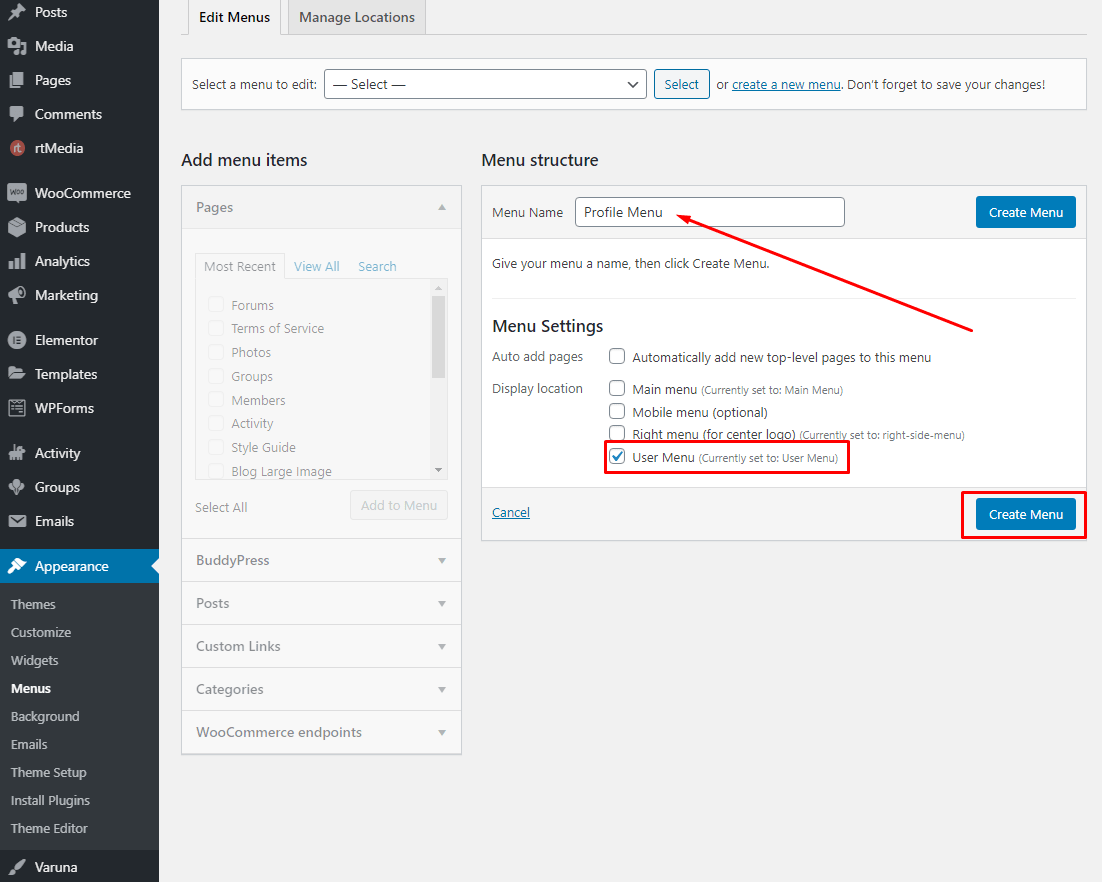Viewport: 1102px width, 882px height.
Task: Open Emails submenu under Appearance
Action: pos(29,744)
